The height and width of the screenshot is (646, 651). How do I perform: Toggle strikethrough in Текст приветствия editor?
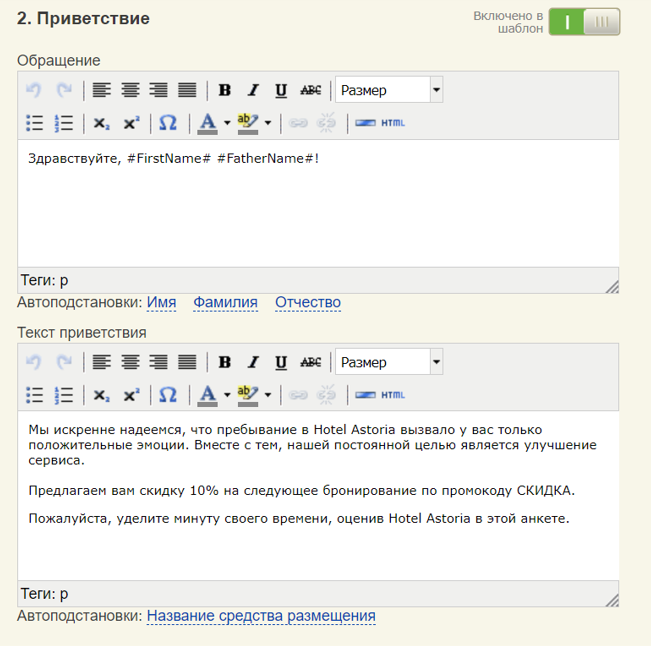coord(311,362)
